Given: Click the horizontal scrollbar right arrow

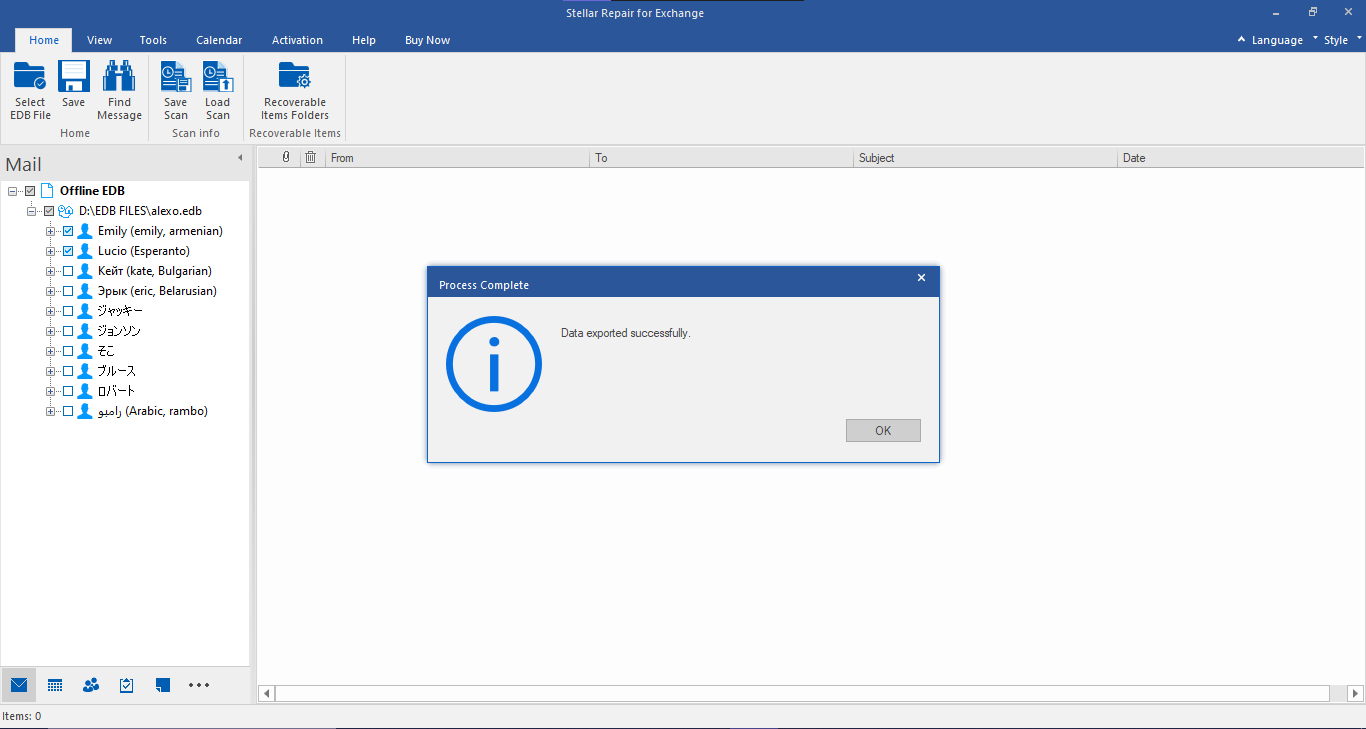Looking at the screenshot, I should pos(1355,693).
